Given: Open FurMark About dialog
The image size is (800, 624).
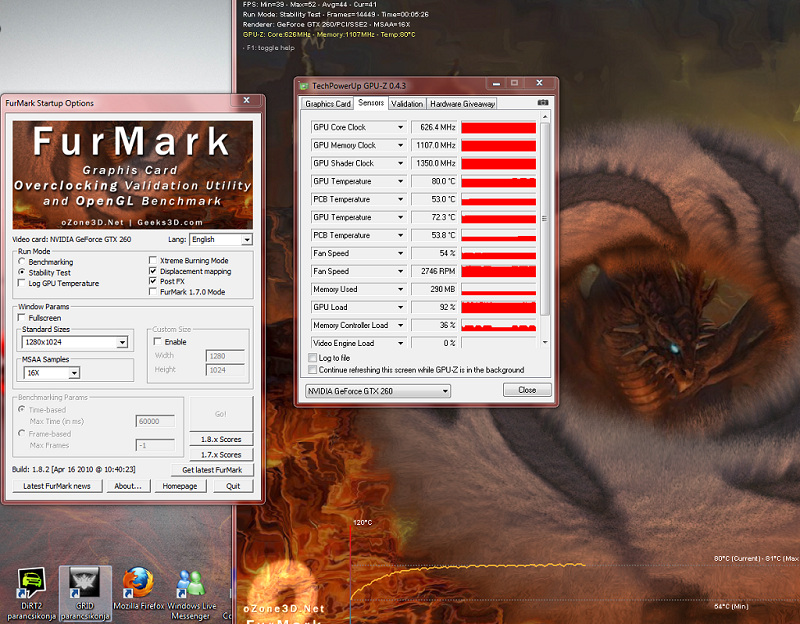Looking at the screenshot, I should (x=128, y=486).
